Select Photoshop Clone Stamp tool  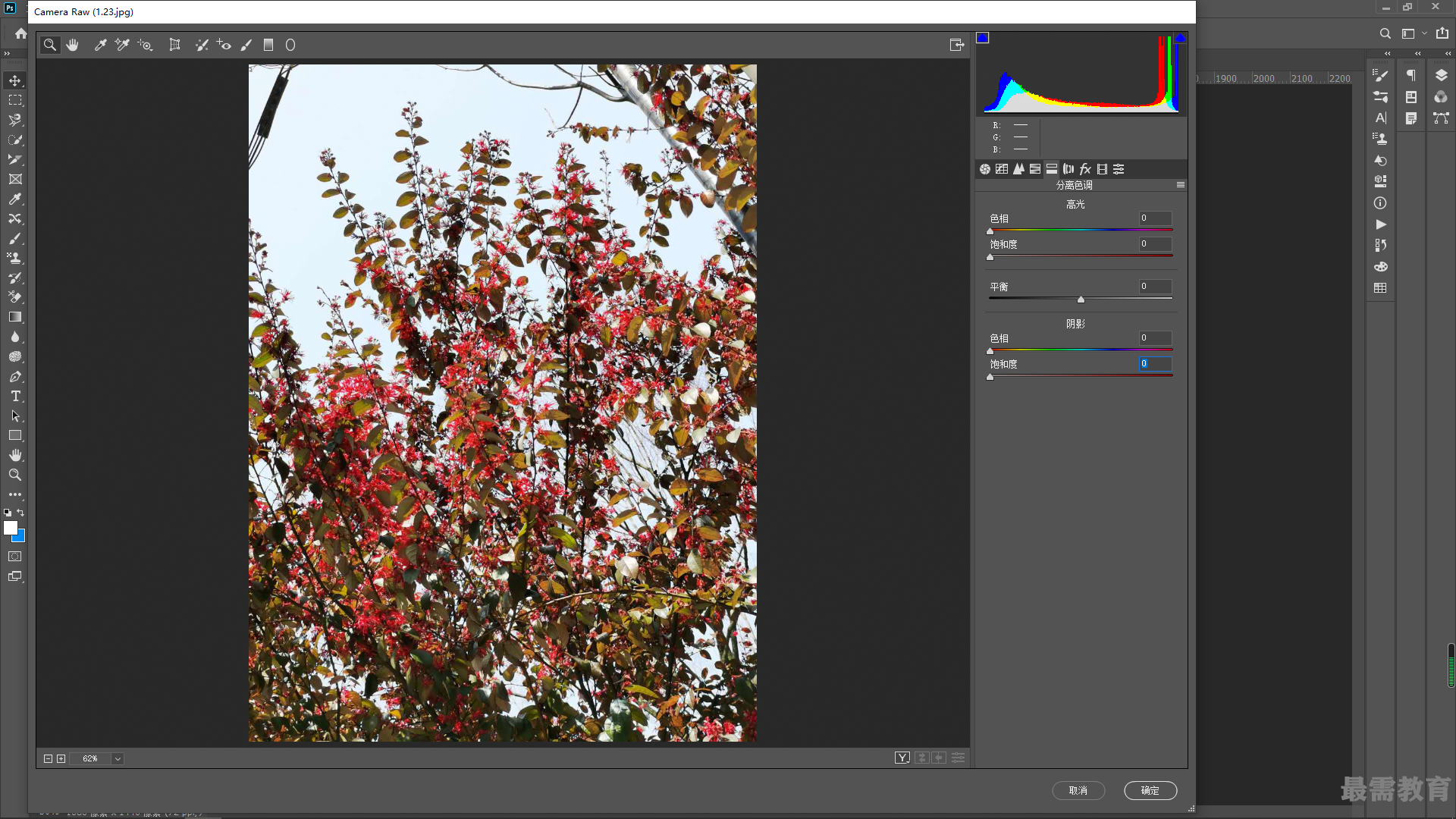coord(15,258)
